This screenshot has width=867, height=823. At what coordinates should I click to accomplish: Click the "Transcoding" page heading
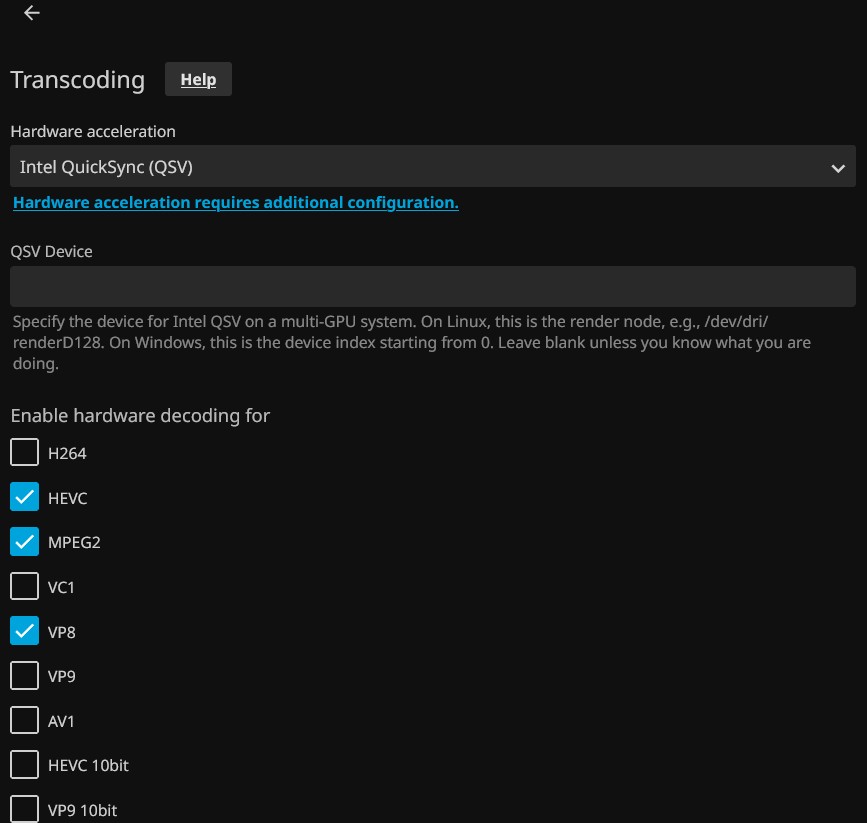(77, 80)
